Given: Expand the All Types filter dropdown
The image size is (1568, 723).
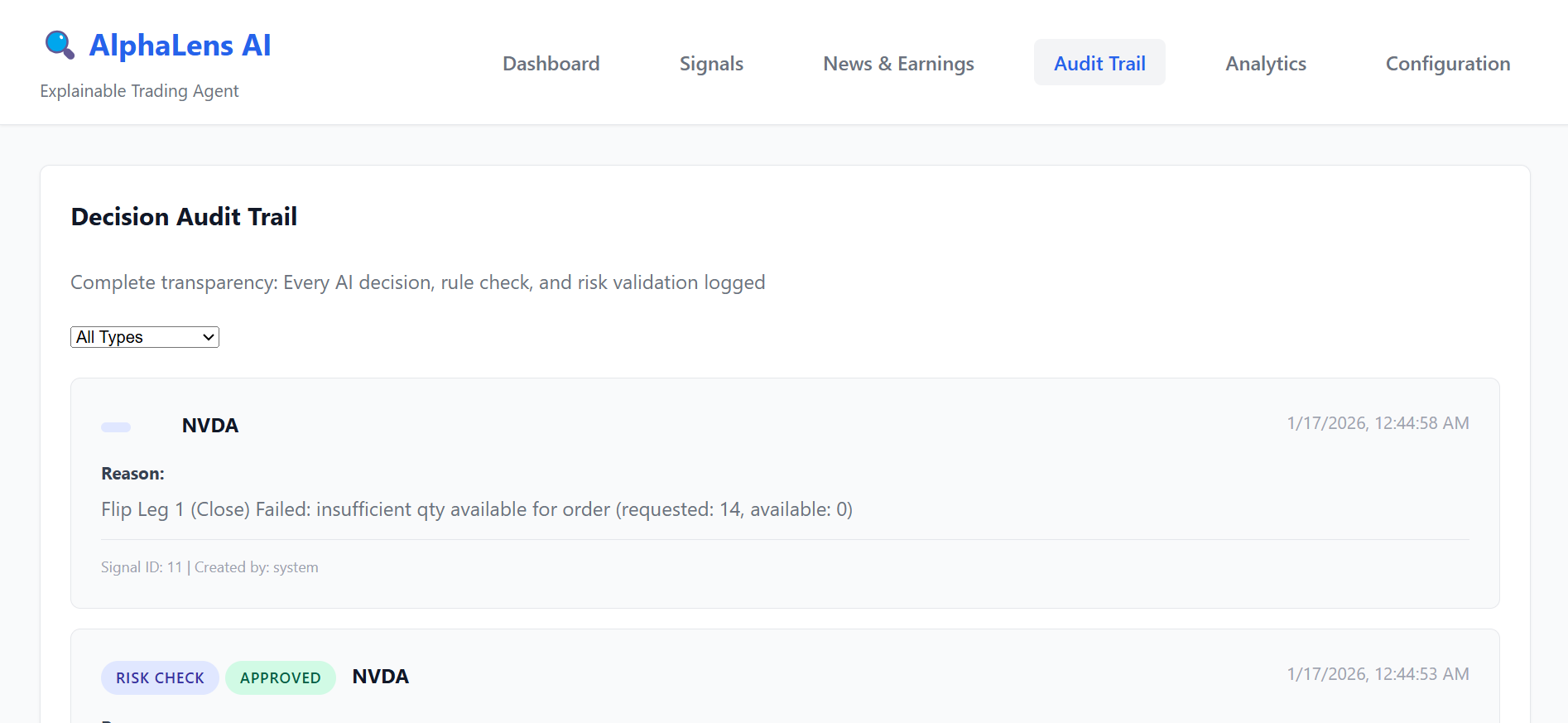Looking at the screenshot, I should click(x=145, y=337).
